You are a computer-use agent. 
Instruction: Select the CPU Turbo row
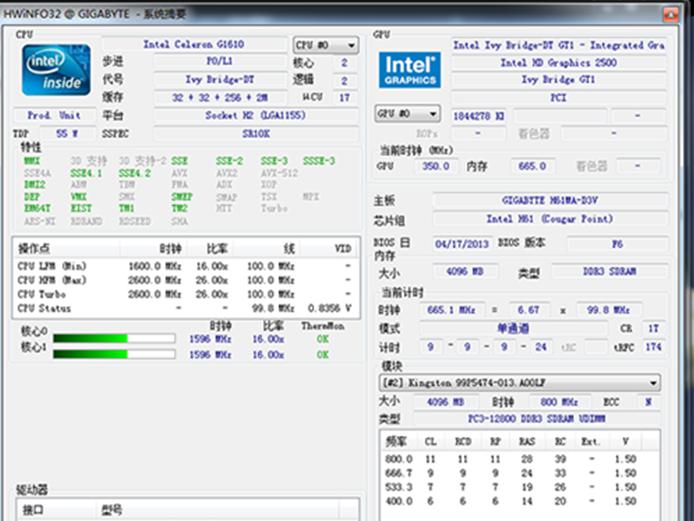click(185, 294)
